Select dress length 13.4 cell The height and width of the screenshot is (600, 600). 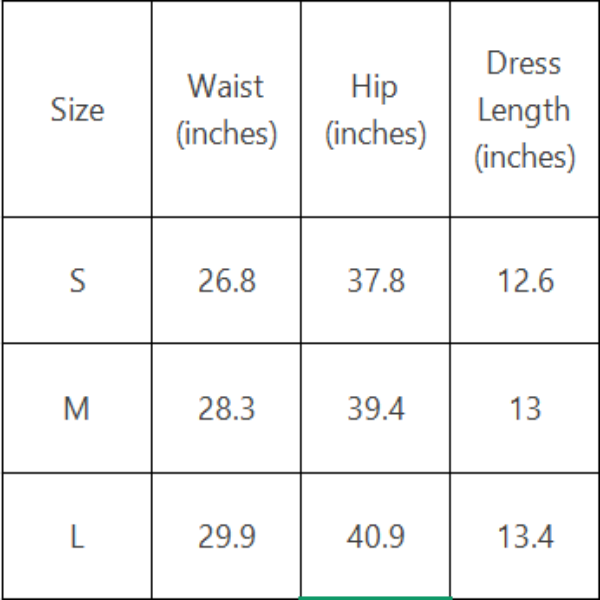[x=525, y=537]
